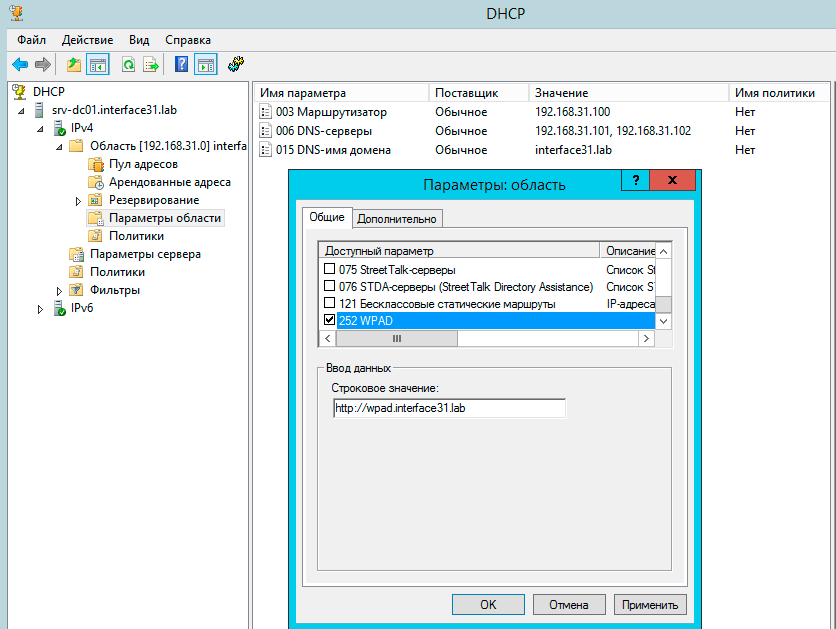Viewport: 836px width, 629px height.
Task: Open the Арендованные адреса node
Action: click(169, 182)
